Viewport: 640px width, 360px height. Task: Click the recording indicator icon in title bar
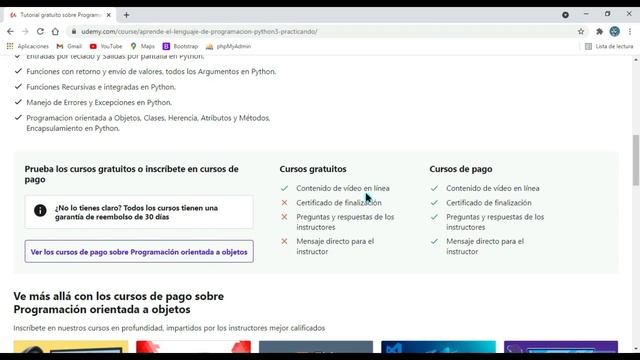tap(565, 15)
